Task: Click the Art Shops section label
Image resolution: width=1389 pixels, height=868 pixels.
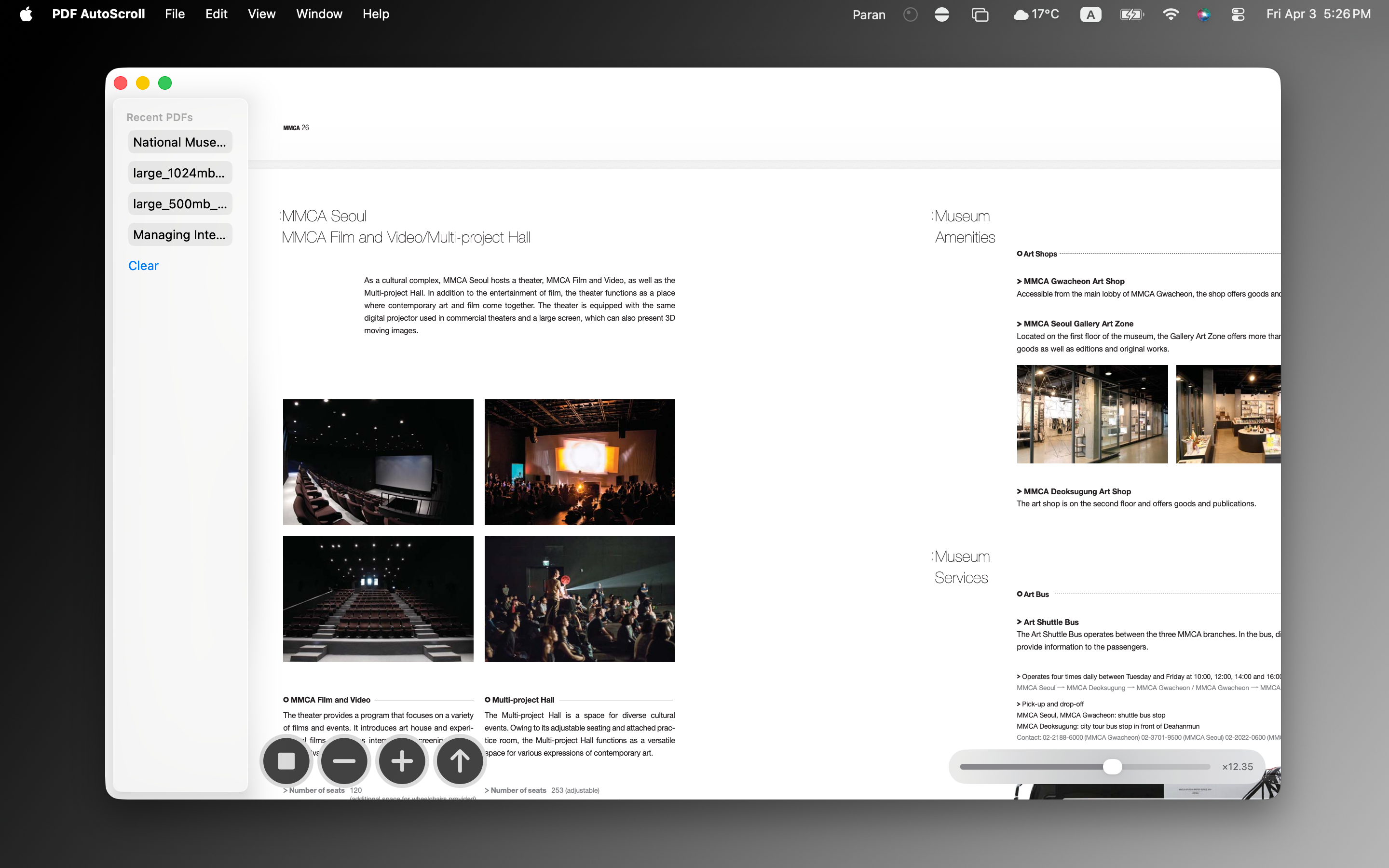Action: (1036, 254)
